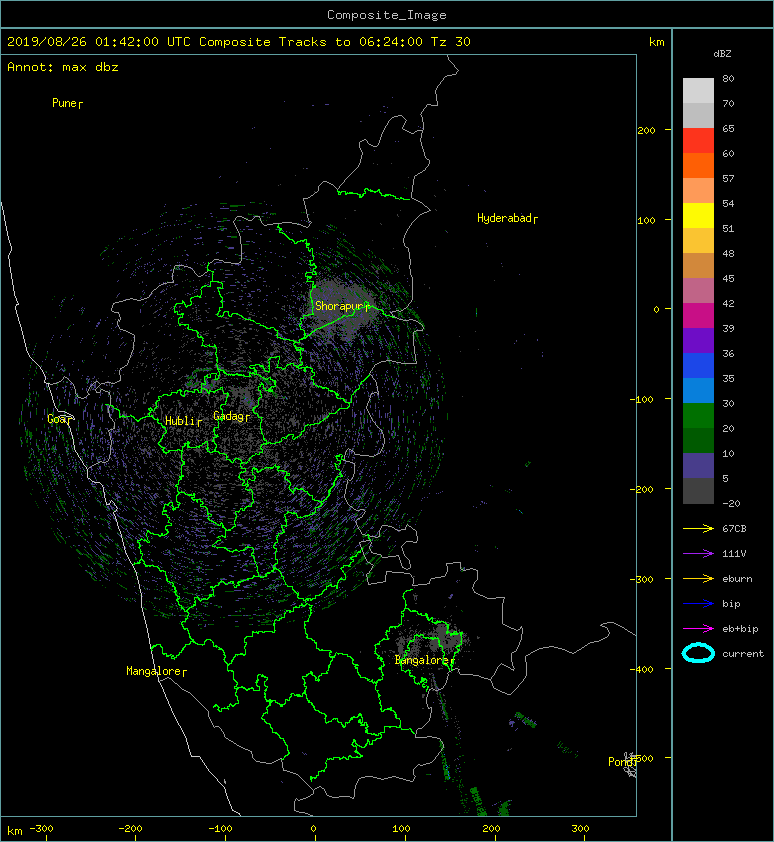This screenshot has height=842, width=774.
Task: Click the 54 dBZ yellow color swatch
Action: click(698, 215)
